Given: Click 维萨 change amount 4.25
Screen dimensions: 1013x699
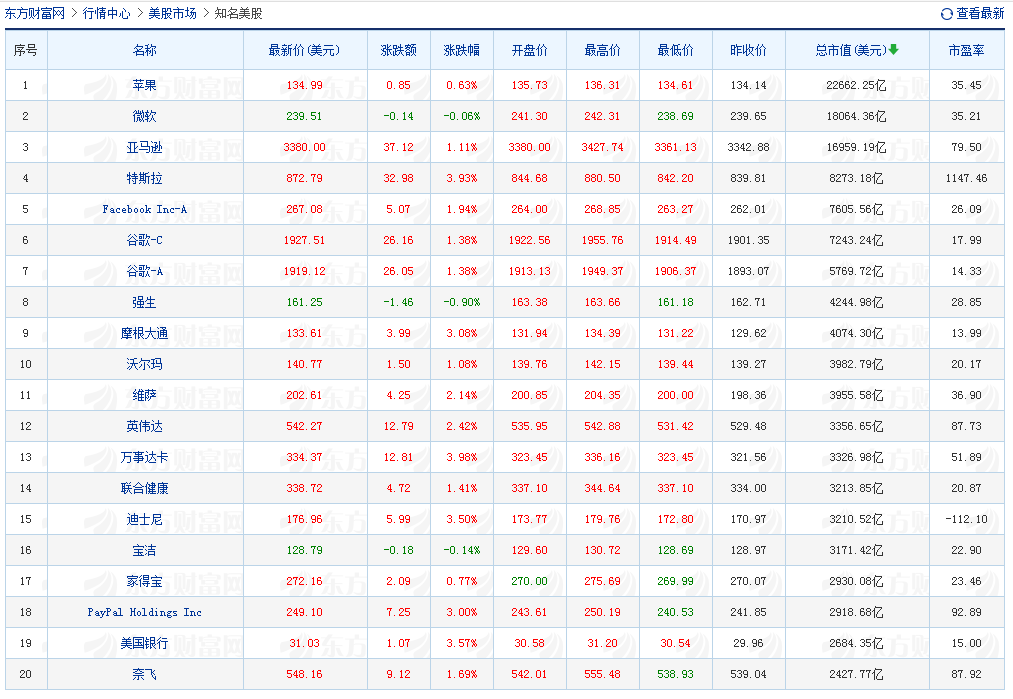Looking at the screenshot, I should pyautogui.click(x=399, y=395).
